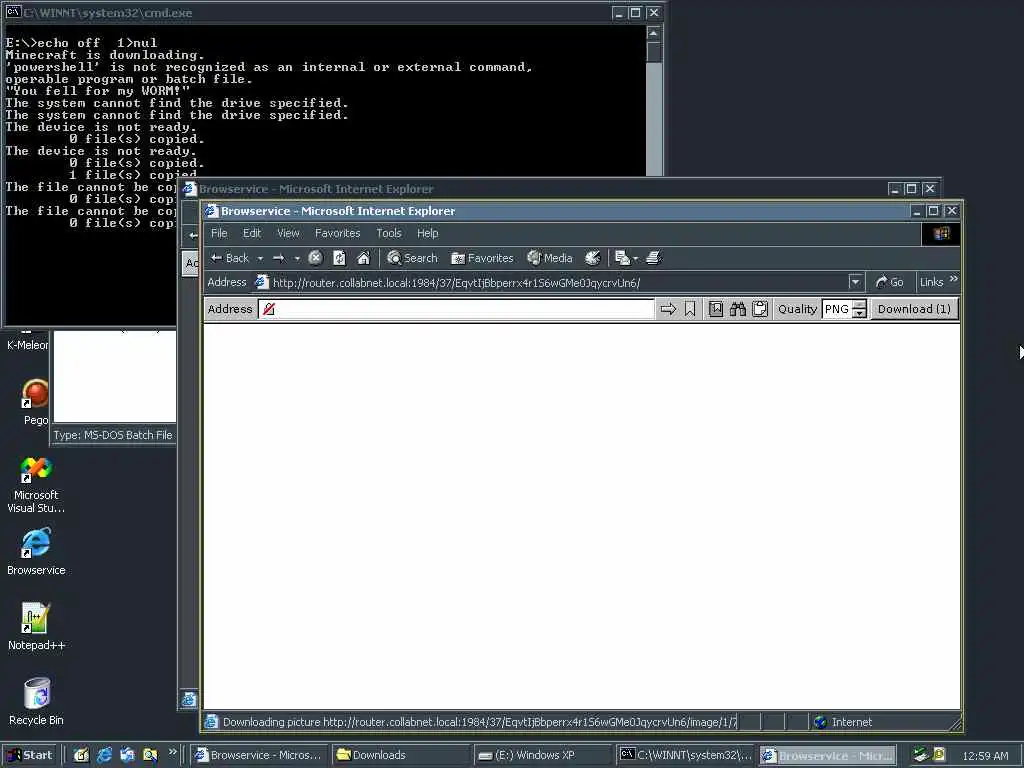
Task: Open the Favorites toolbar button
Action: point(482,258)
